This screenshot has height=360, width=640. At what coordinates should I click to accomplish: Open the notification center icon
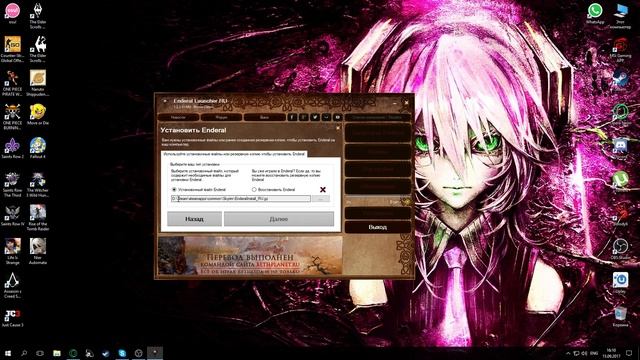pos(629,353)
